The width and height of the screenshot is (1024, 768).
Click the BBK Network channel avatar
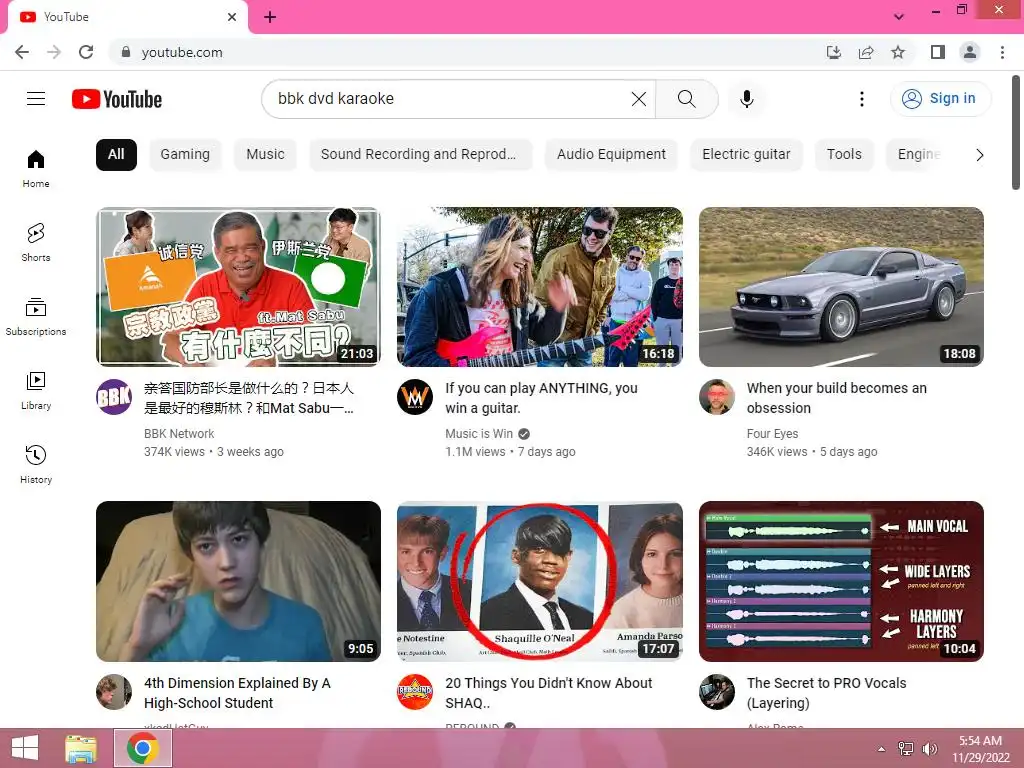[x=114, y=396]
